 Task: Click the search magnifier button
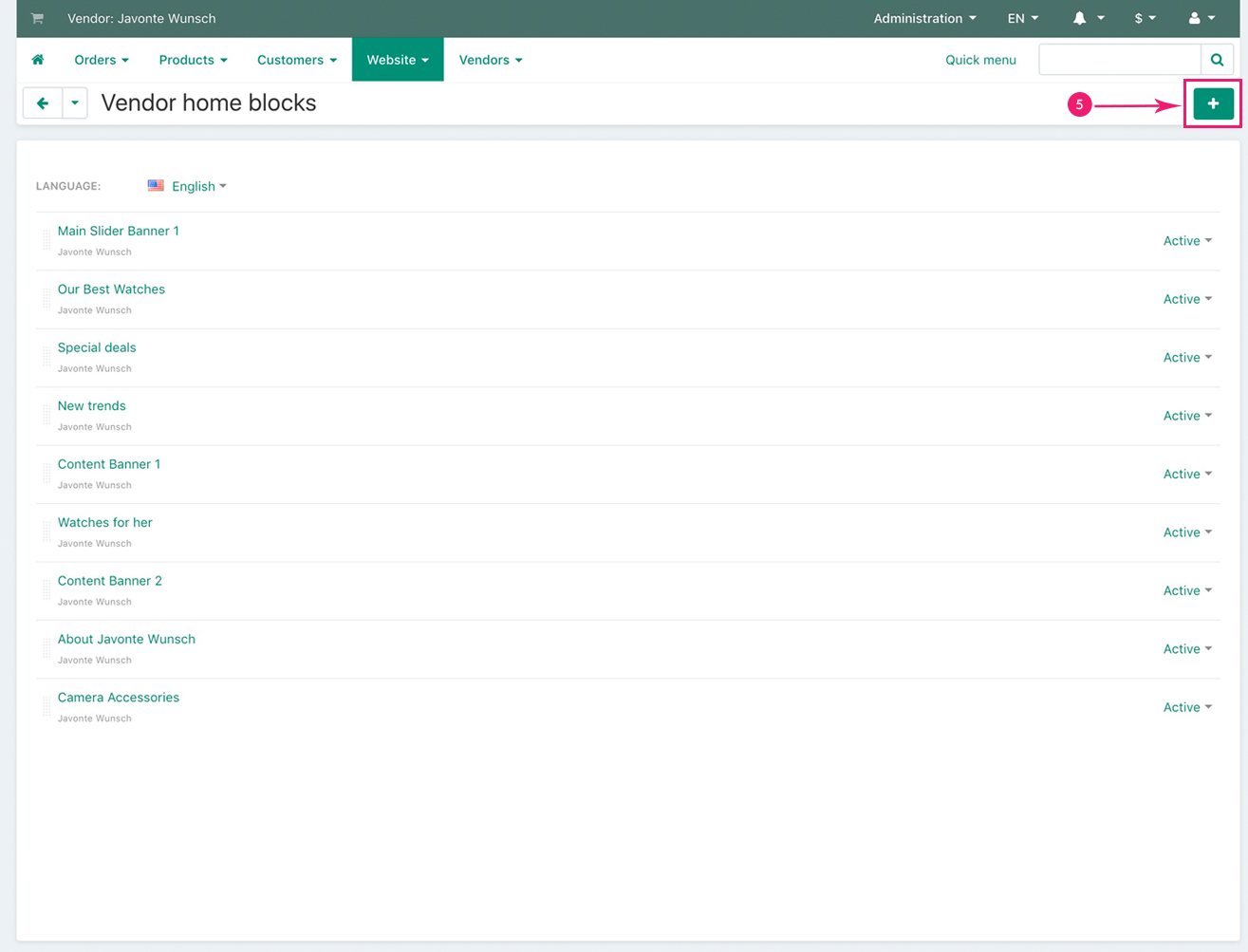(x=1217, y=60)
